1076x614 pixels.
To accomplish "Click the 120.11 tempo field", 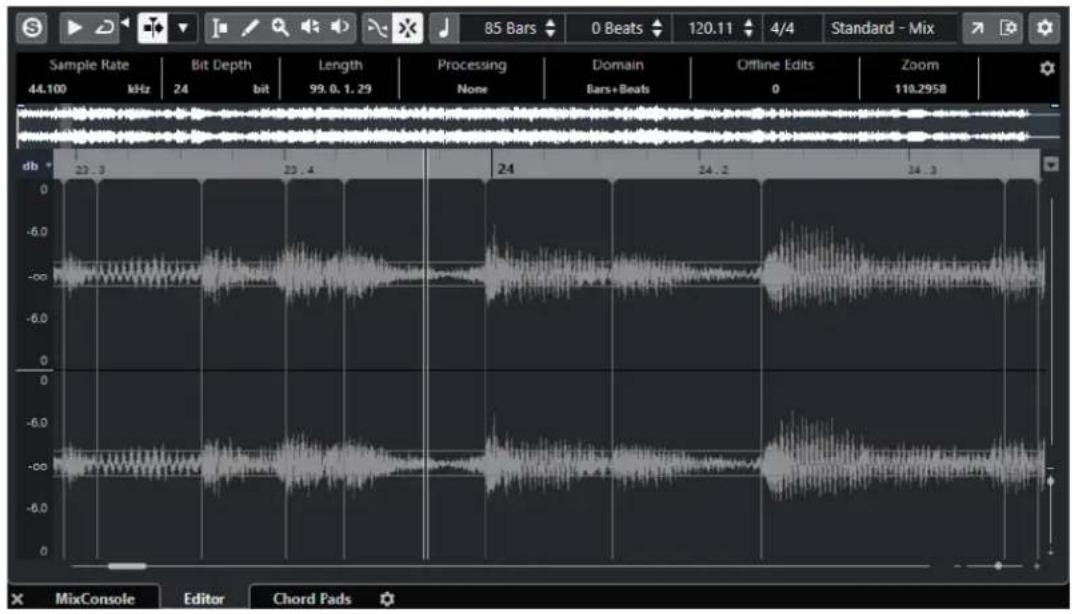I will tap(710, 28).
